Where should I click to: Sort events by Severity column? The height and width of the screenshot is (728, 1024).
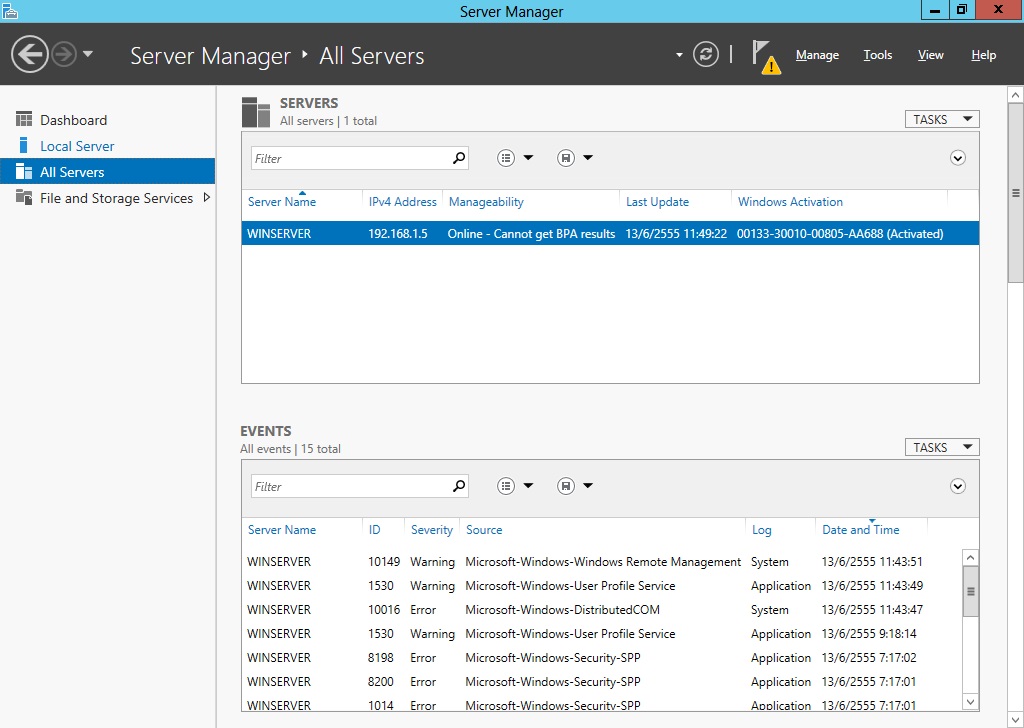(x=432, y=530)
